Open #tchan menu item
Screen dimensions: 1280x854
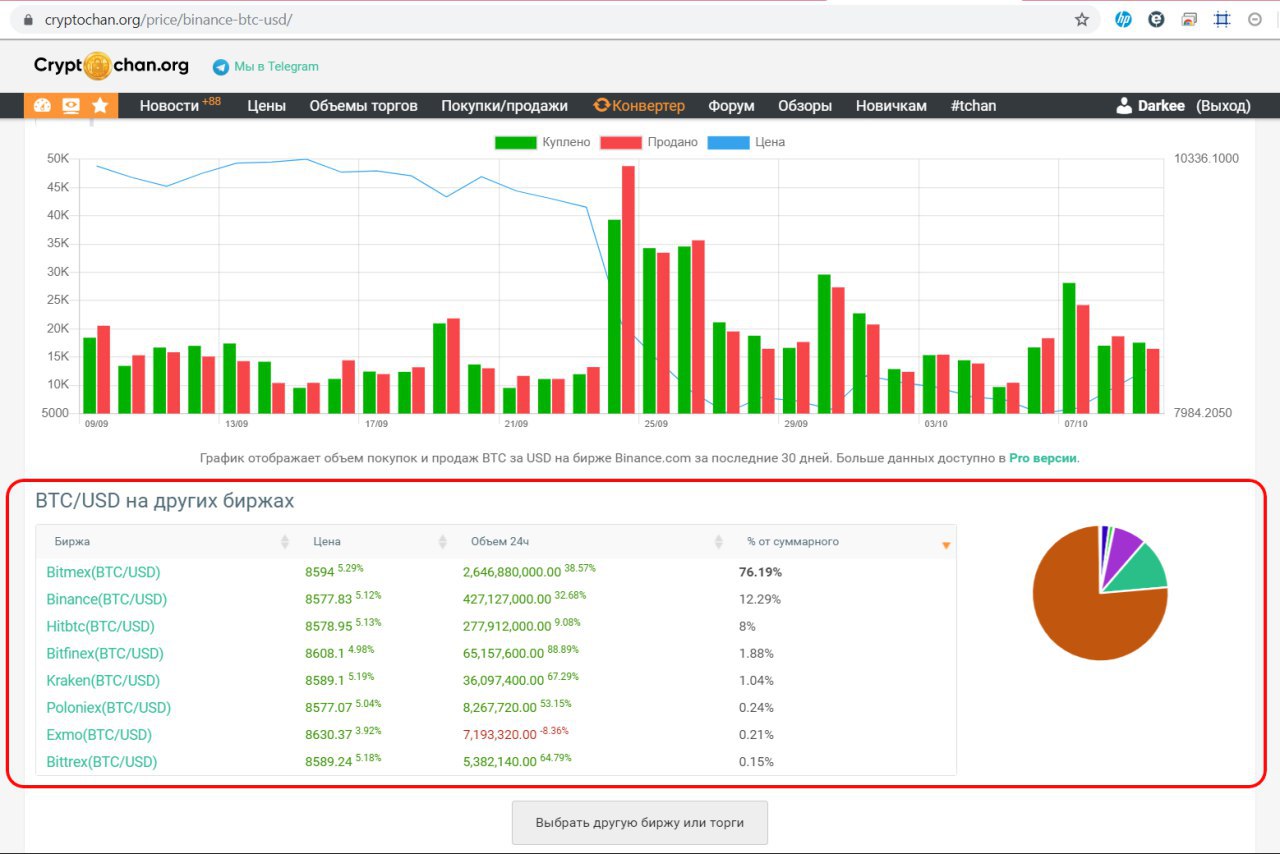coord(973,105)
